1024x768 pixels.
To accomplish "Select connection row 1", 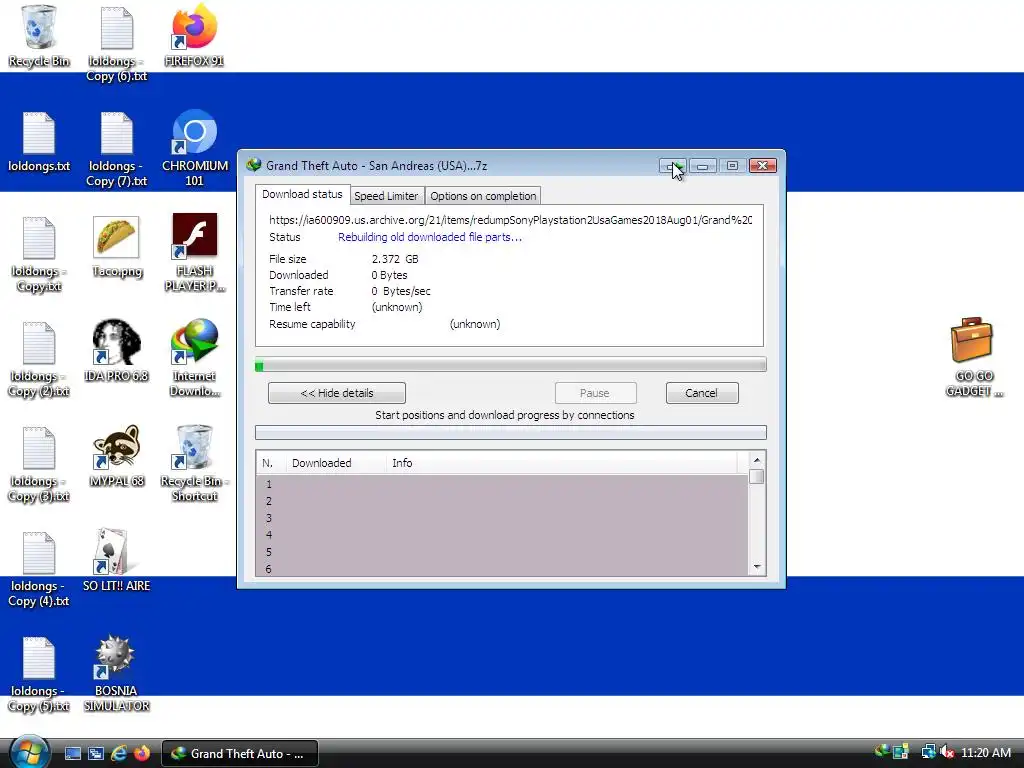I will pos(502,485).
